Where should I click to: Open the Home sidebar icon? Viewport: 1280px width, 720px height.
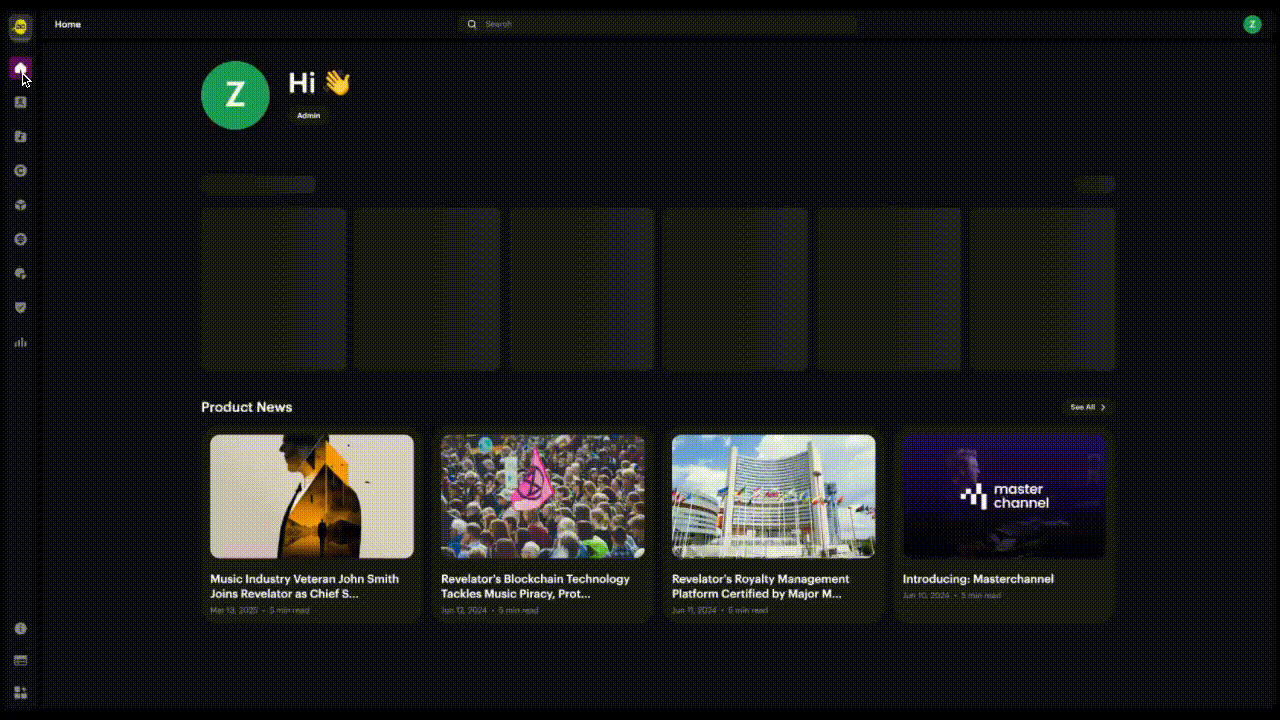coord(20,68)
